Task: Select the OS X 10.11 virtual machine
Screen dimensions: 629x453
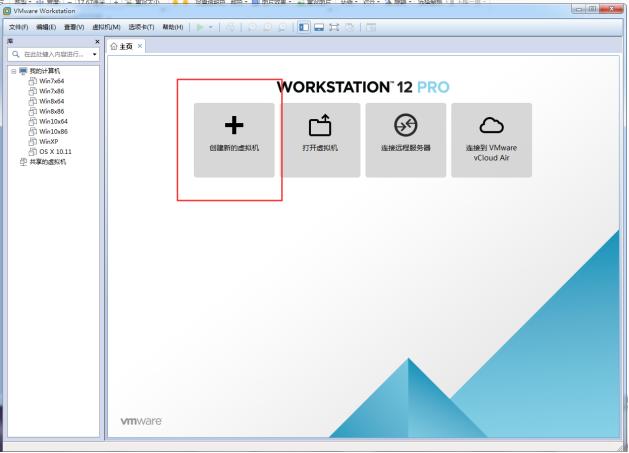Action: point(55,152)
